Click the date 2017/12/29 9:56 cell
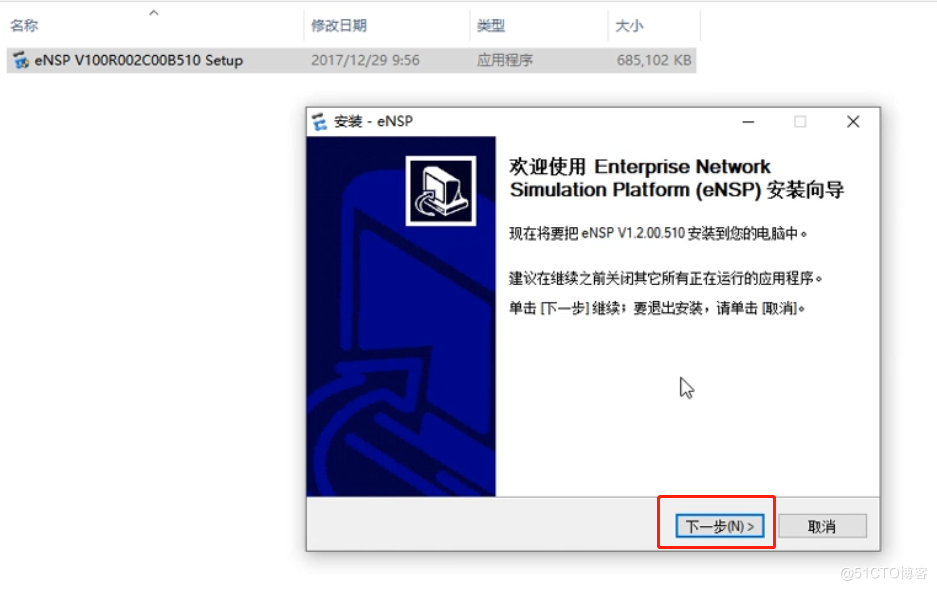 pyautogui.click(x=365, y=60)
